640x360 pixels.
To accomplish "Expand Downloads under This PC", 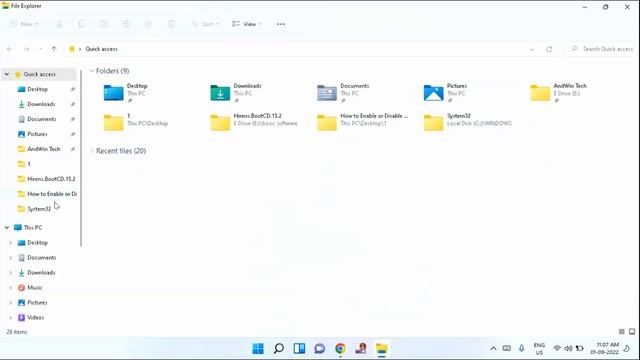I will point(11,273).
